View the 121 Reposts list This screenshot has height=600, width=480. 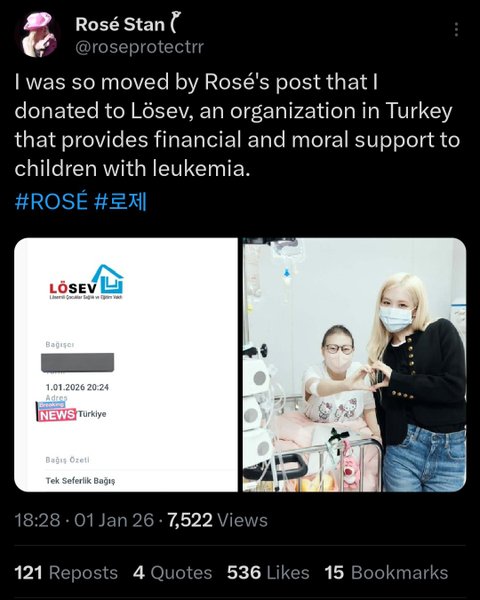(66, 573)
